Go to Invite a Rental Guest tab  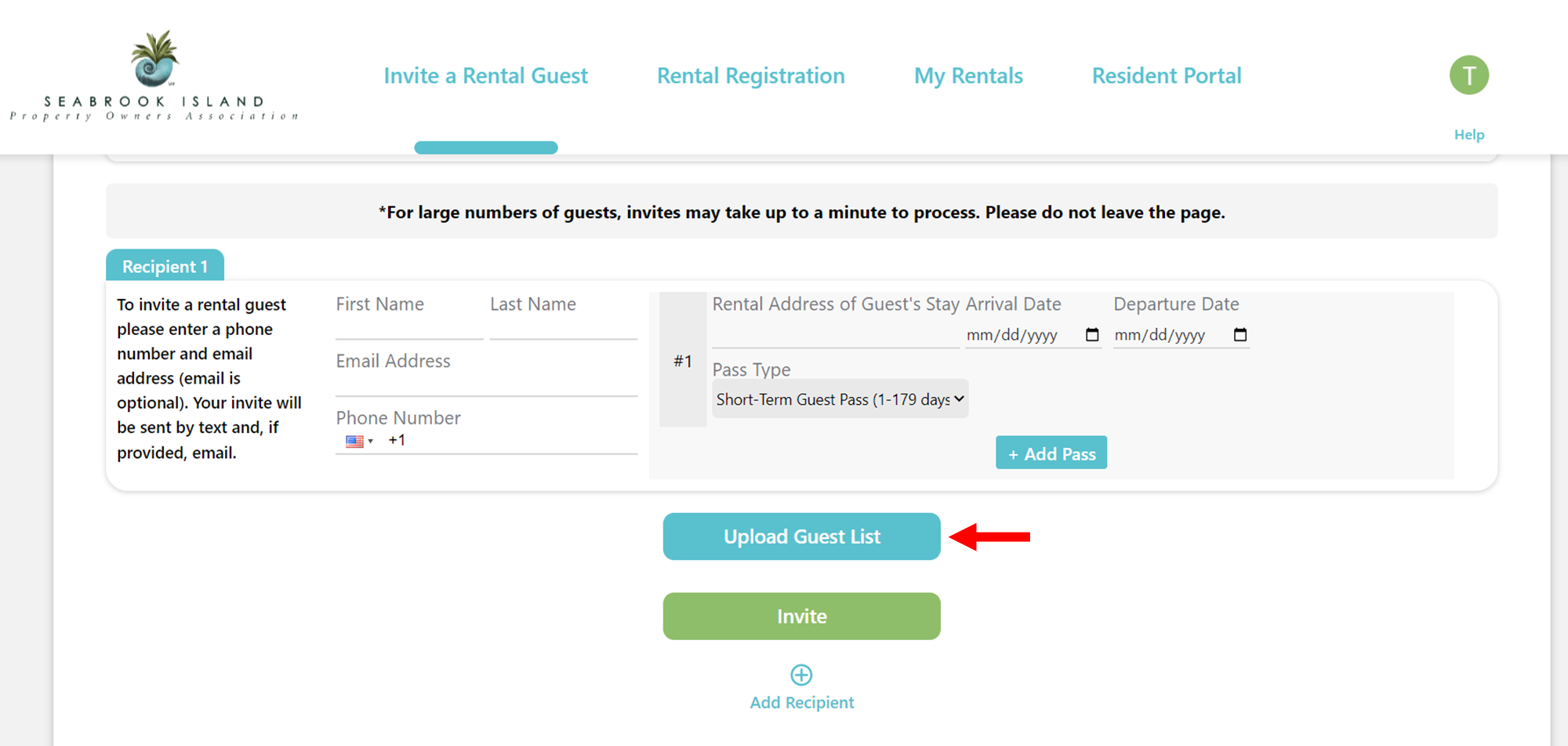click(485, 75)
